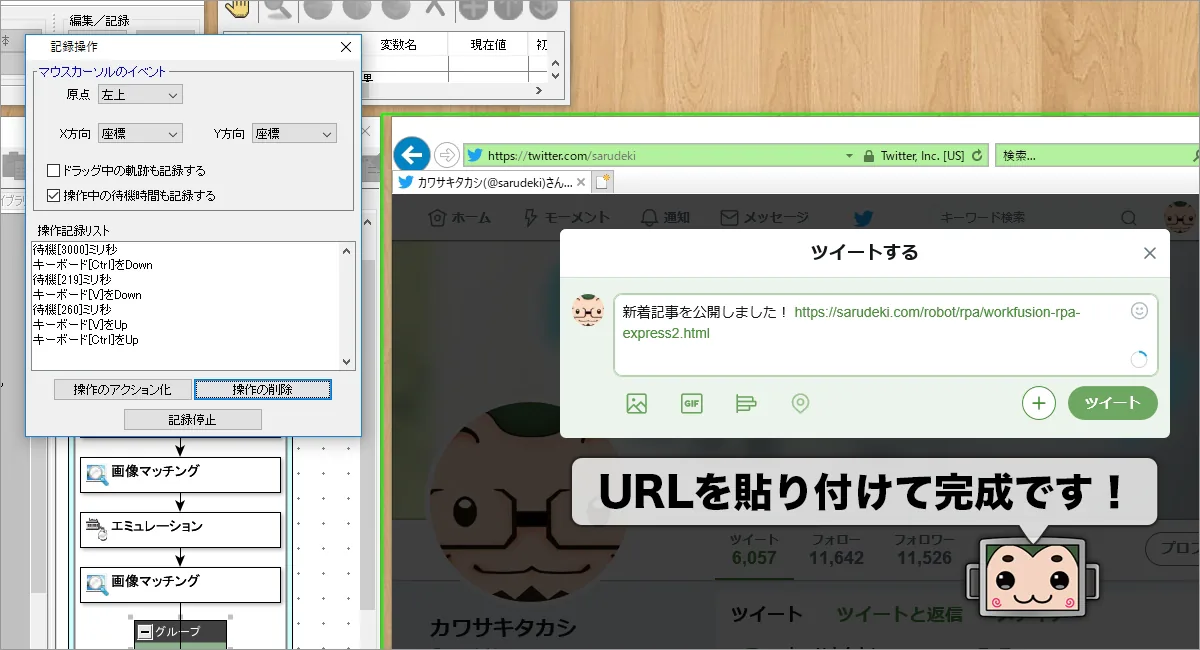Open the ツイート 6,057 count
Viewport: 1200px width, 650px height.
coord(754,549)
